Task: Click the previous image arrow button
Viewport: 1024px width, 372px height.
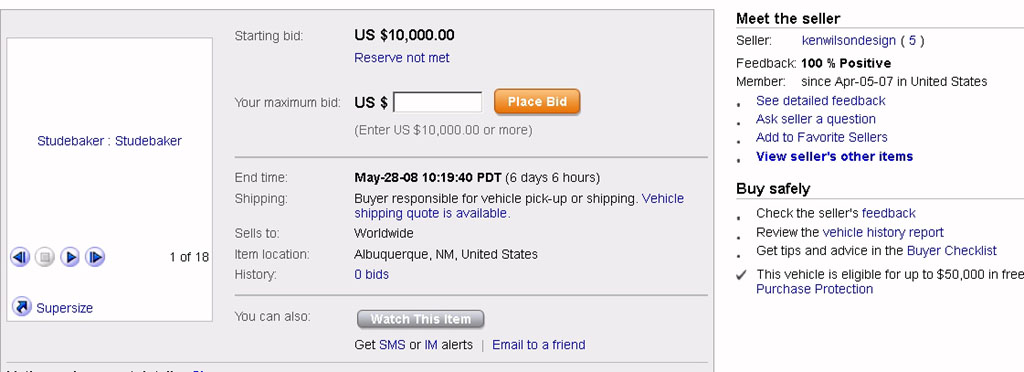Action: (20, 257)
